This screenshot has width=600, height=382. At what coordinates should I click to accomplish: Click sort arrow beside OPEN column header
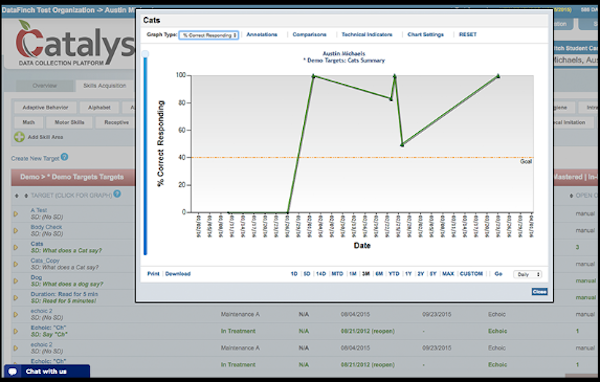coord(571,196)
